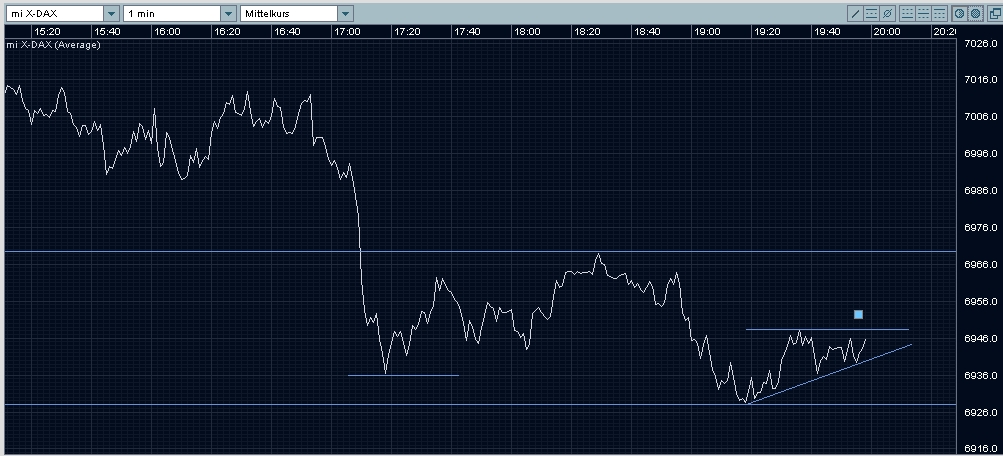This screenshot has width=1003, height=456.
Task: Click the light blue square marker on the chart
Action: (858, 314)
